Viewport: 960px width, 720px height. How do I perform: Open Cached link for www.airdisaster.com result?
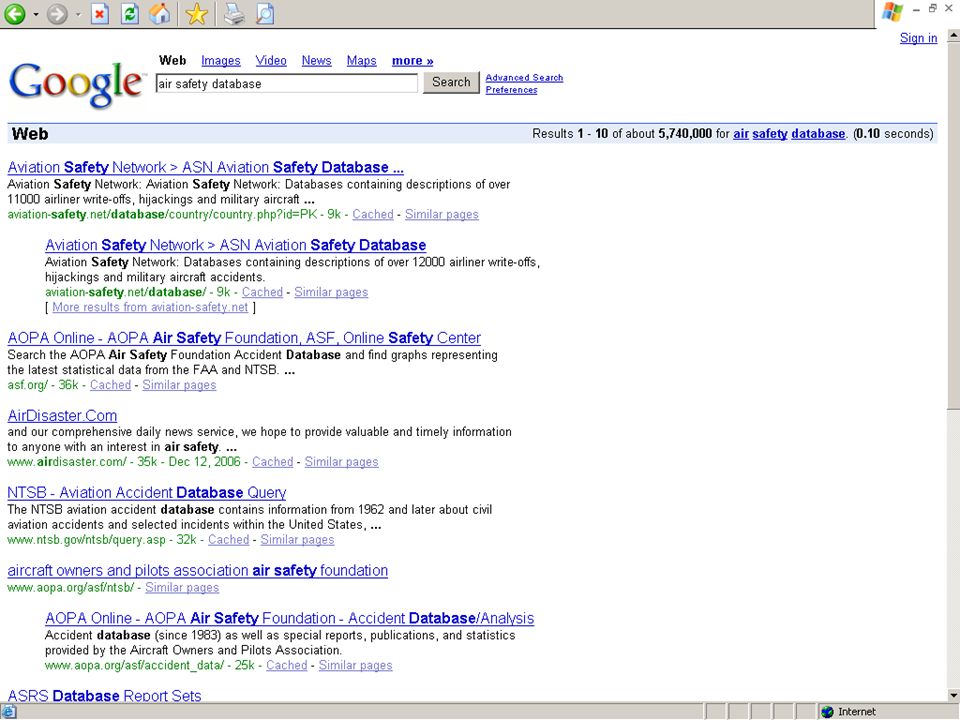272,462
